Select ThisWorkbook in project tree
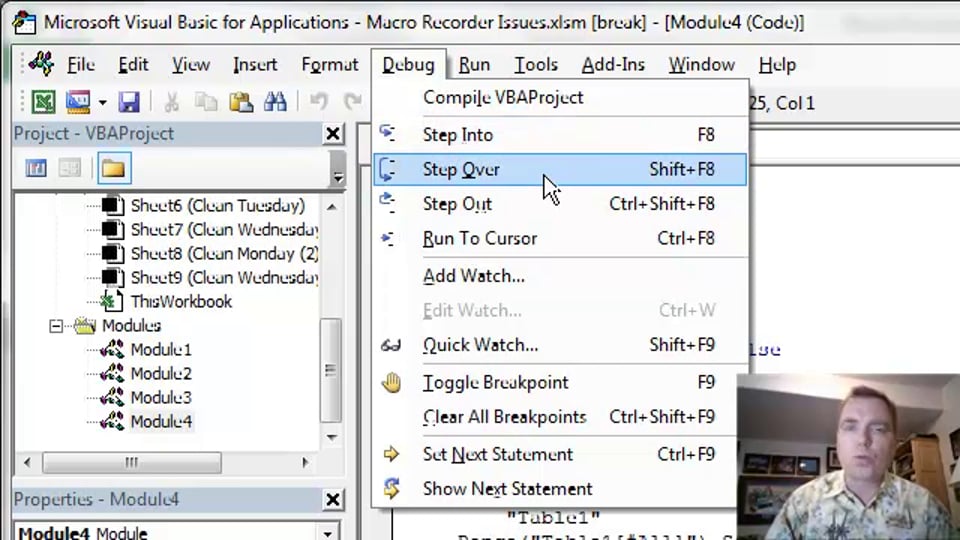 pyautogui.click(x=181, y=301)
